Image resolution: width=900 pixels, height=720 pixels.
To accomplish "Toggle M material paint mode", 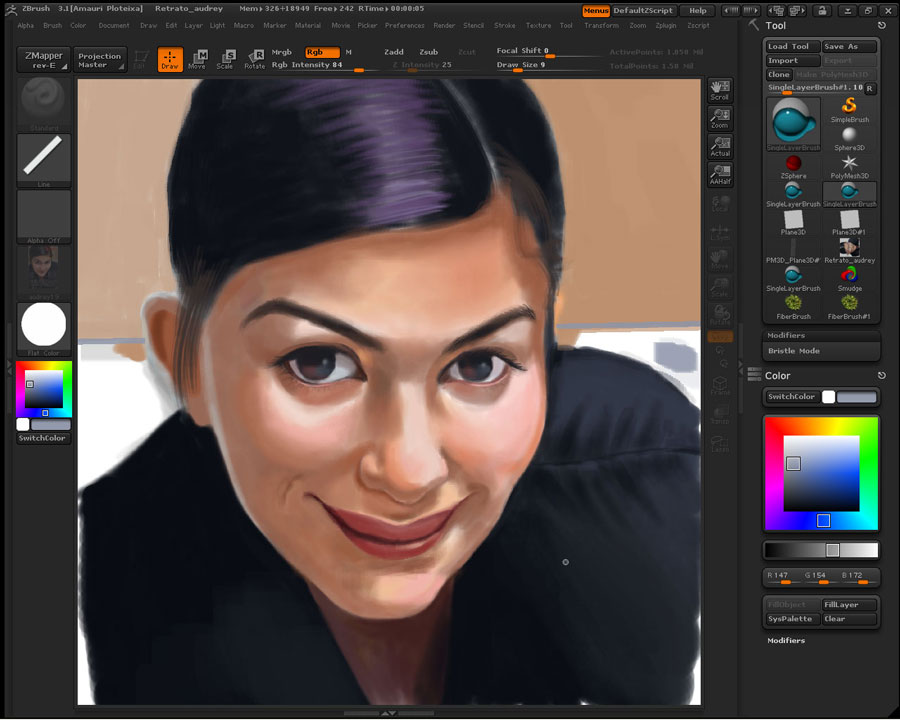I will (x=348, y=52).
